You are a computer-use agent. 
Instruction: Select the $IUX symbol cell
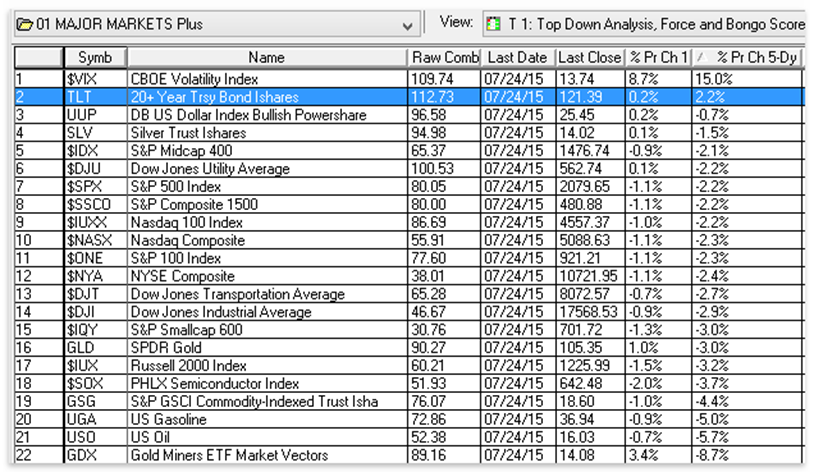point(96,366)
